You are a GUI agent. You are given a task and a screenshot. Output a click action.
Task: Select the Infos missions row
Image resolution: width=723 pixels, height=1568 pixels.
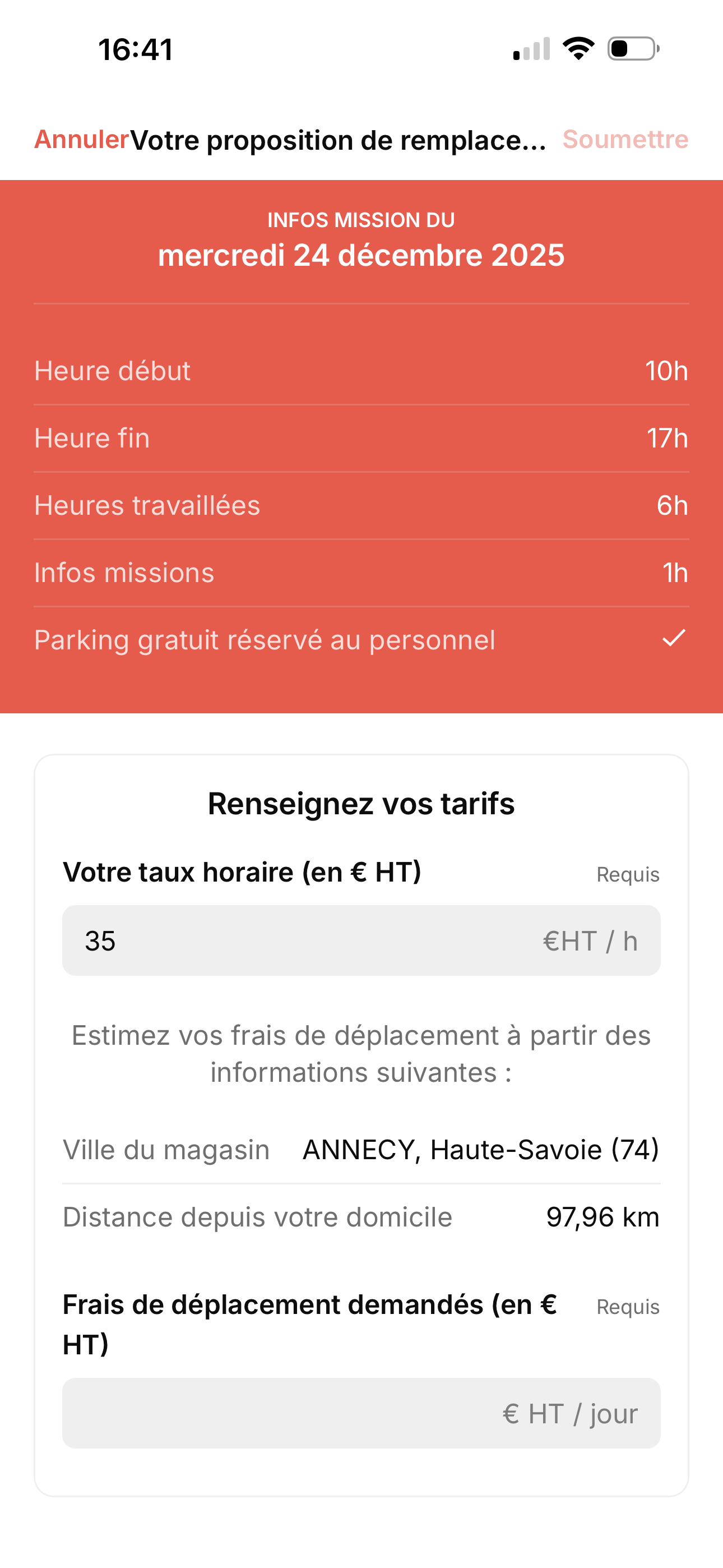tap(361, 573)
